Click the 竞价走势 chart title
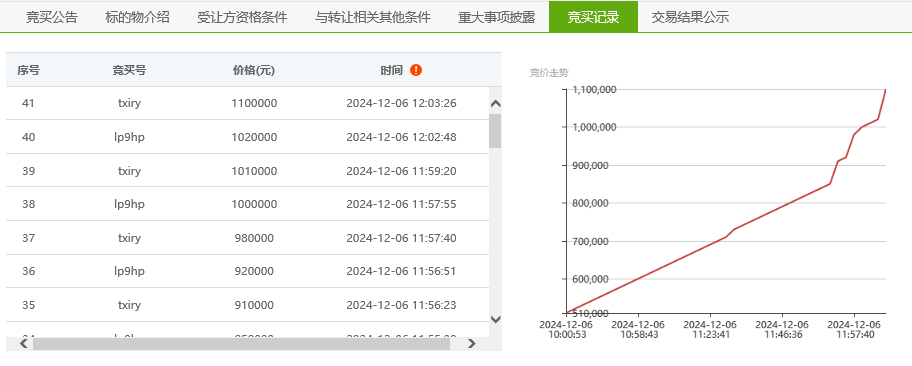The image size is (912, 366). click(x=548, y=73)
